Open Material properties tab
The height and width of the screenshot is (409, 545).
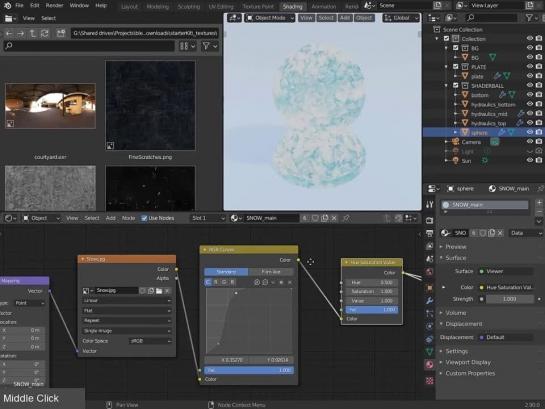[430, 365]
